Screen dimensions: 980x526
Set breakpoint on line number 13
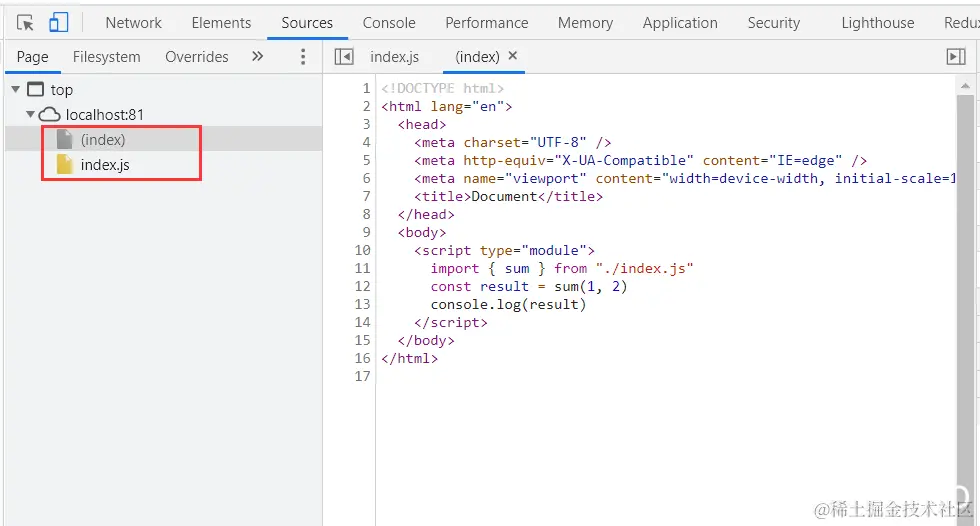coord(362,305)
